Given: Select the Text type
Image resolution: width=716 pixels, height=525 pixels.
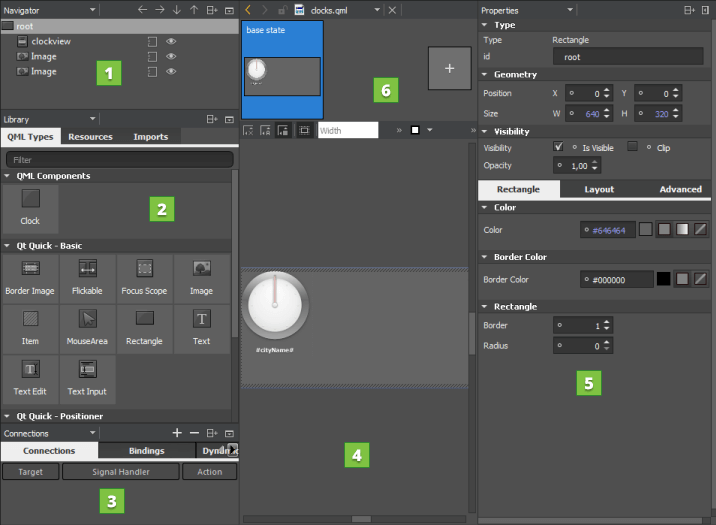Looking at the screenshot, I should (x=201, y=329).
